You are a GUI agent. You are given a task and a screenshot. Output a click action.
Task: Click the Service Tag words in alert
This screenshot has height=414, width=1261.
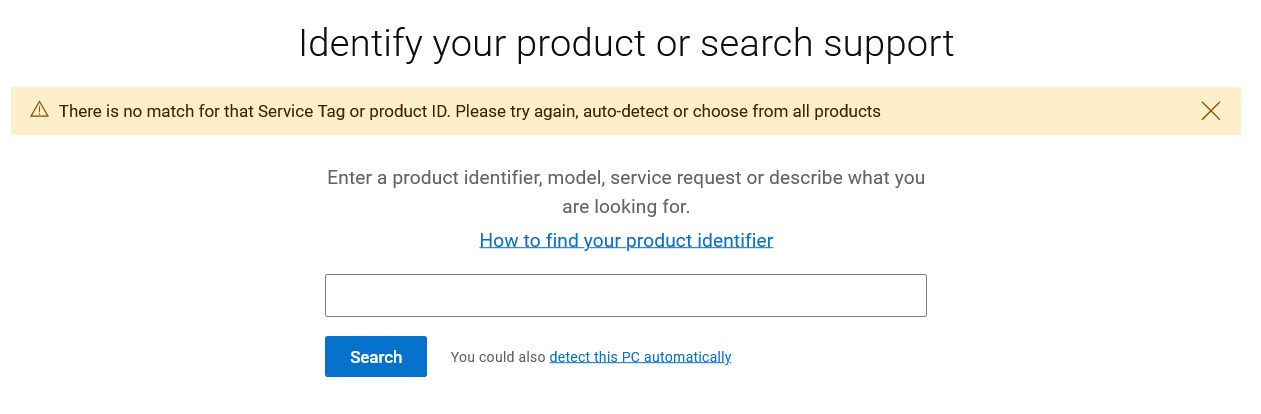pyautogui.click(x=301, y=111)
